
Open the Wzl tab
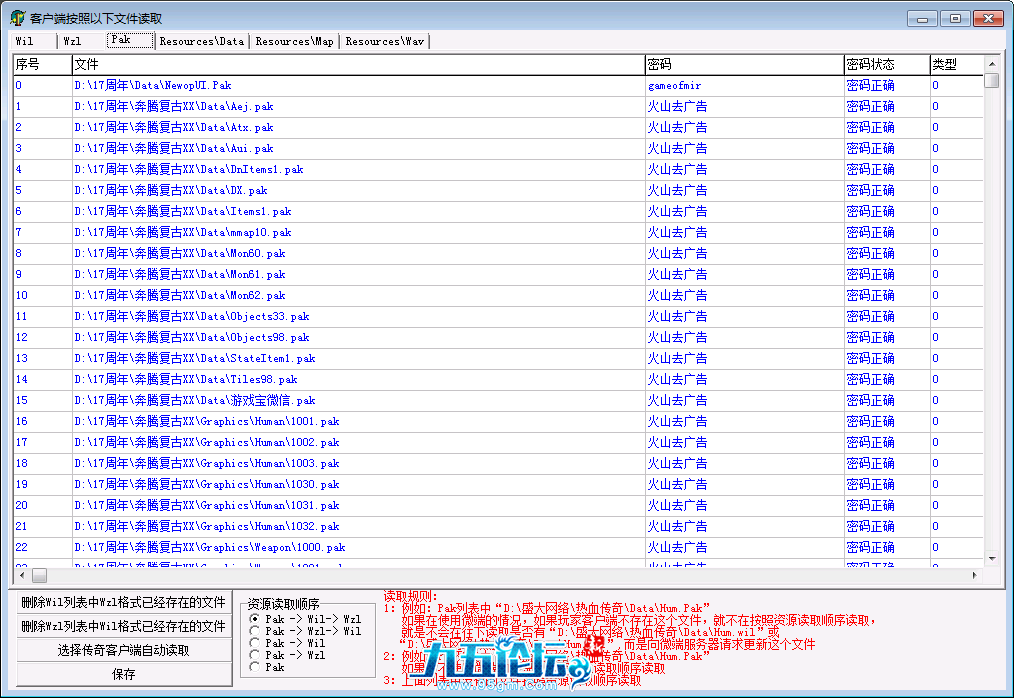pos(72,41)
